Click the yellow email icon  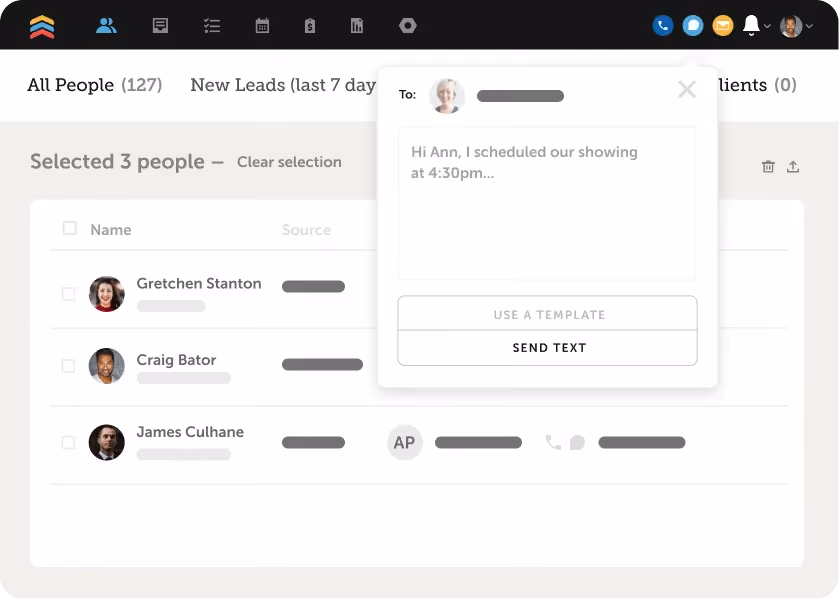(x=723, y=25)
